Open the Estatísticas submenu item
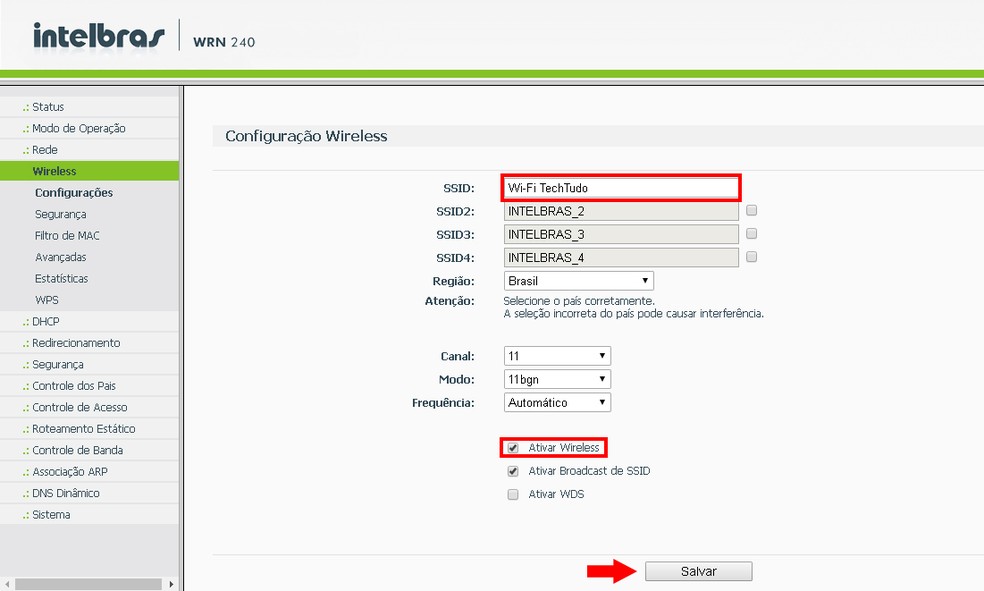 click(x=62, y=278)
